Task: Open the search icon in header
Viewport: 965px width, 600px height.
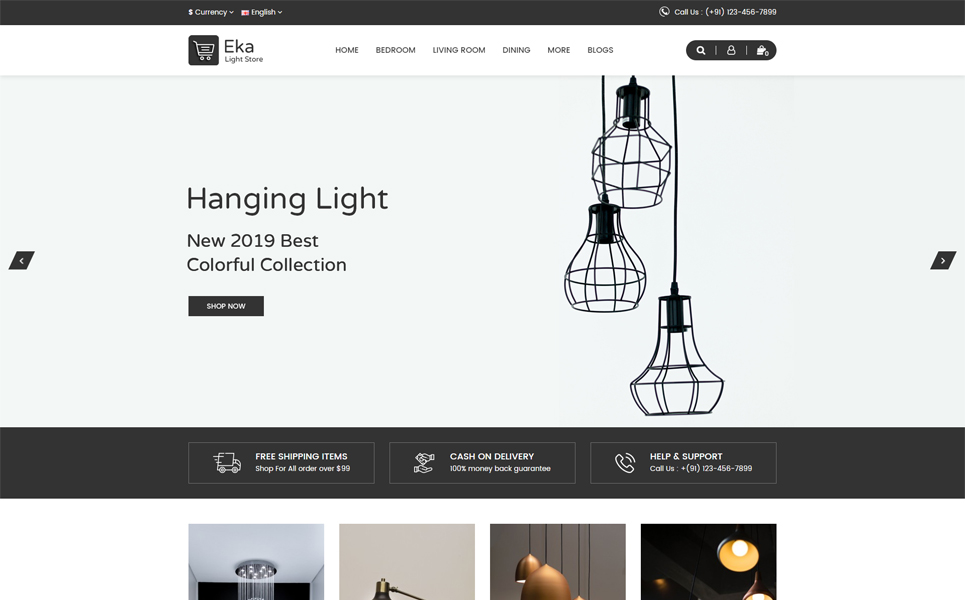Action: (x=700, y=50)
